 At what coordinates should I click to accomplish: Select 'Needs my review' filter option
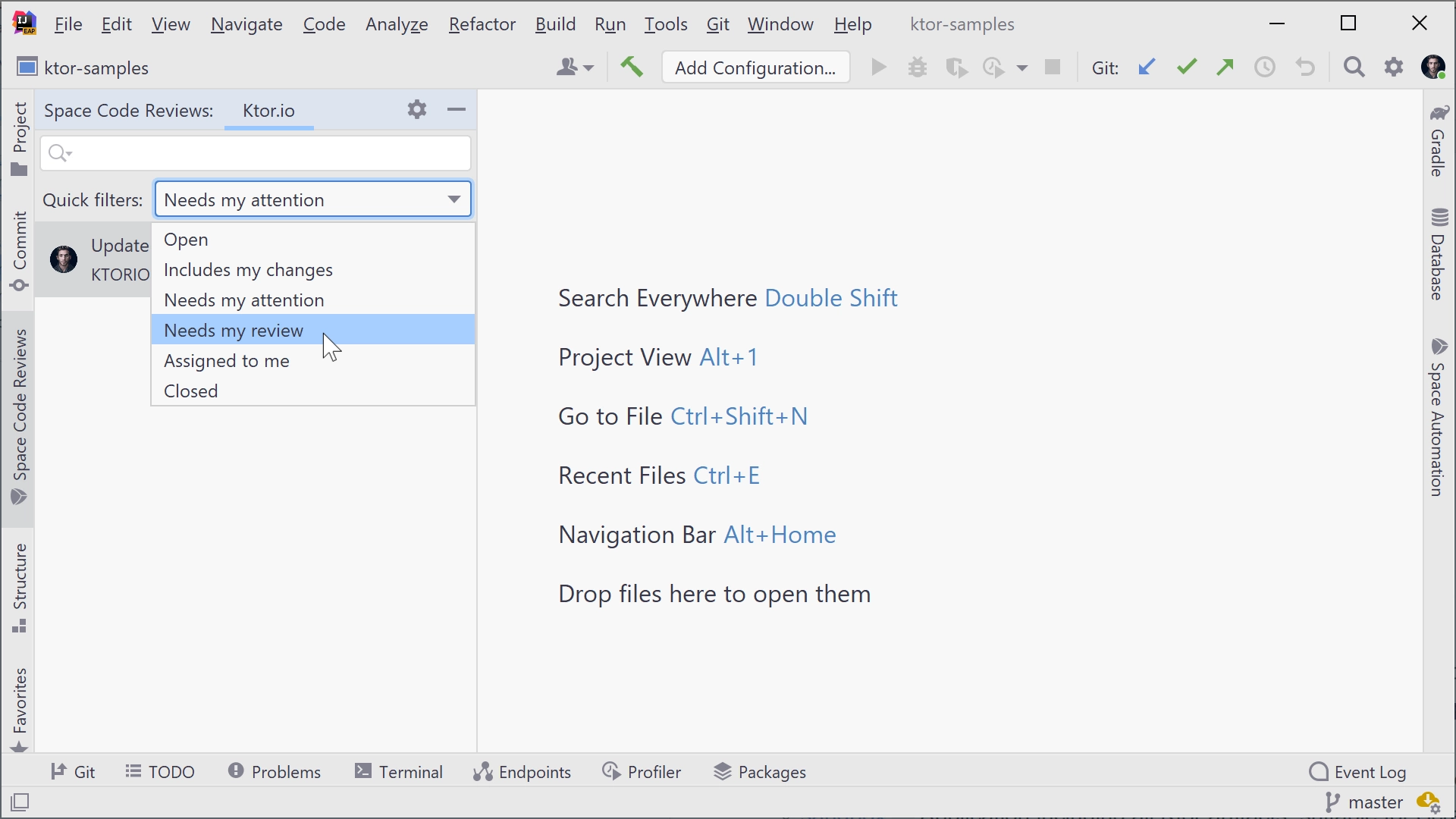pyautogui.click(x=234, y=330)
